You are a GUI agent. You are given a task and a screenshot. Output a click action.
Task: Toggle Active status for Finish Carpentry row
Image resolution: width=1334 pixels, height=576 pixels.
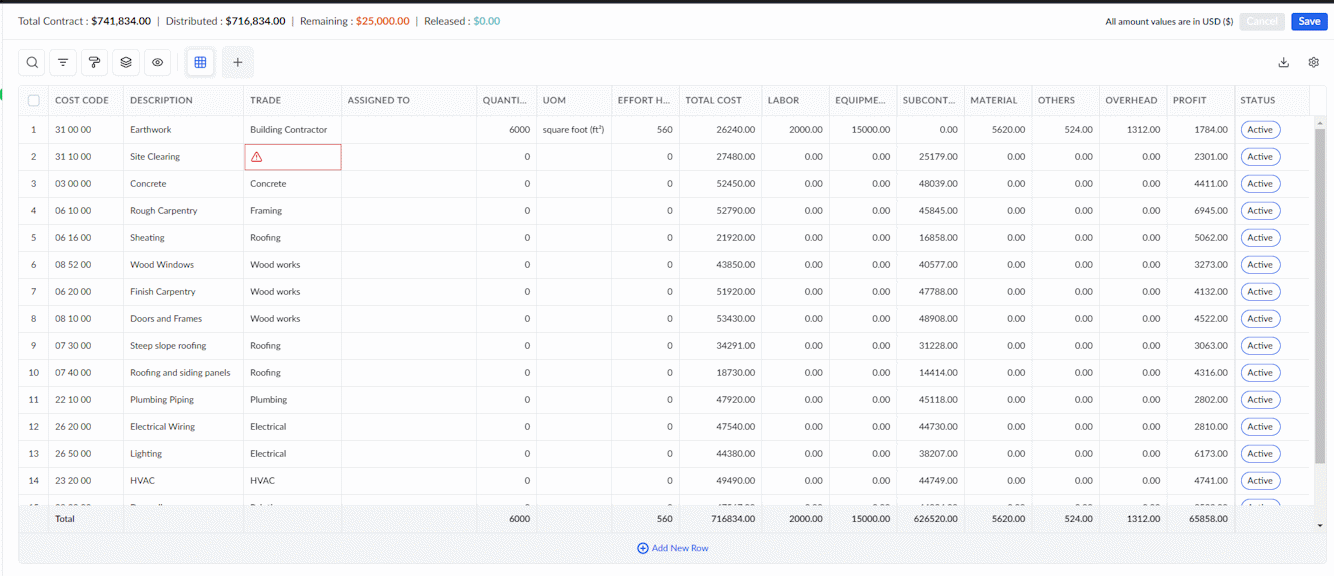coord(1260,292)
